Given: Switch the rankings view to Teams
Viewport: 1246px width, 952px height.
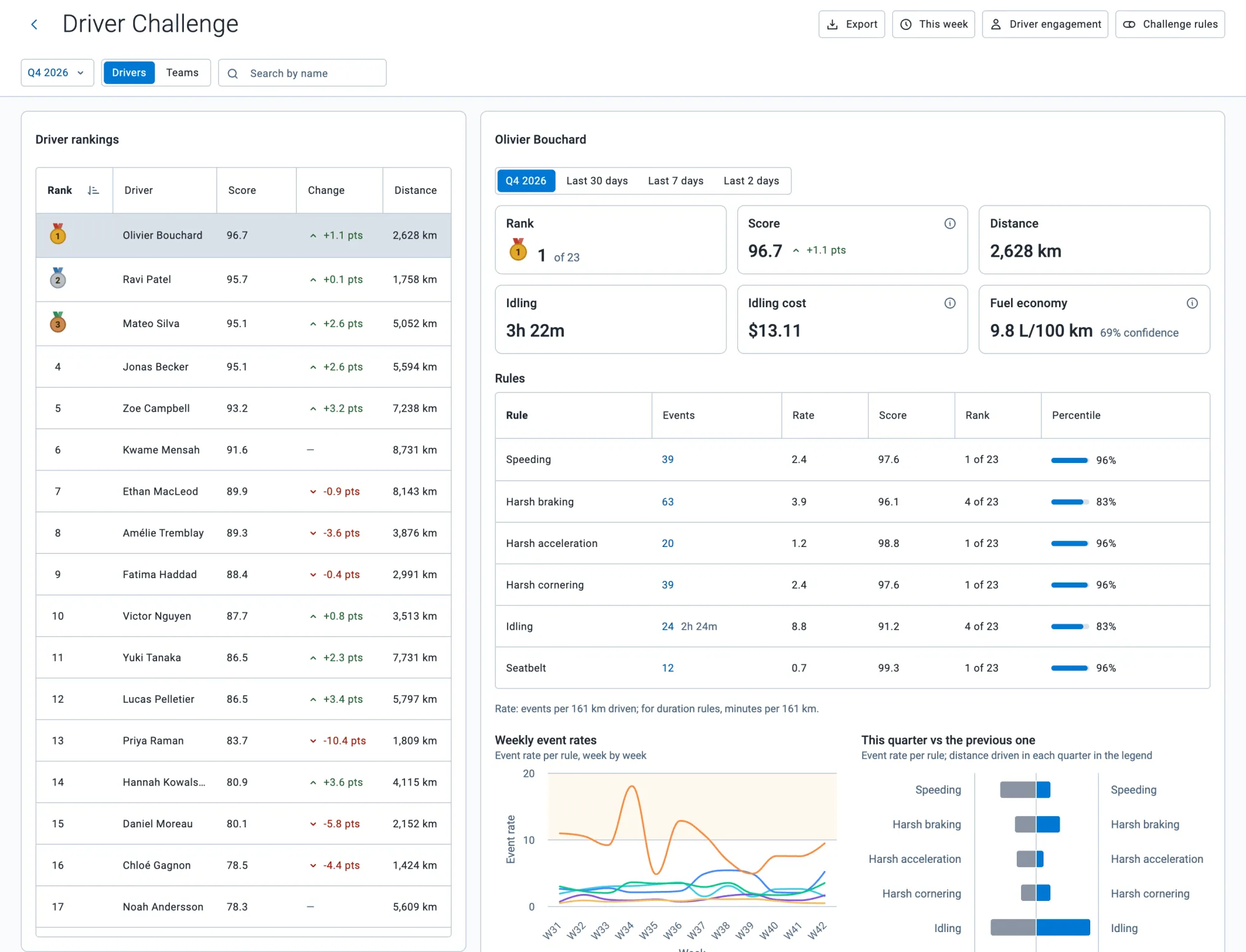Looking at the screenshot, I should [182, 73].
